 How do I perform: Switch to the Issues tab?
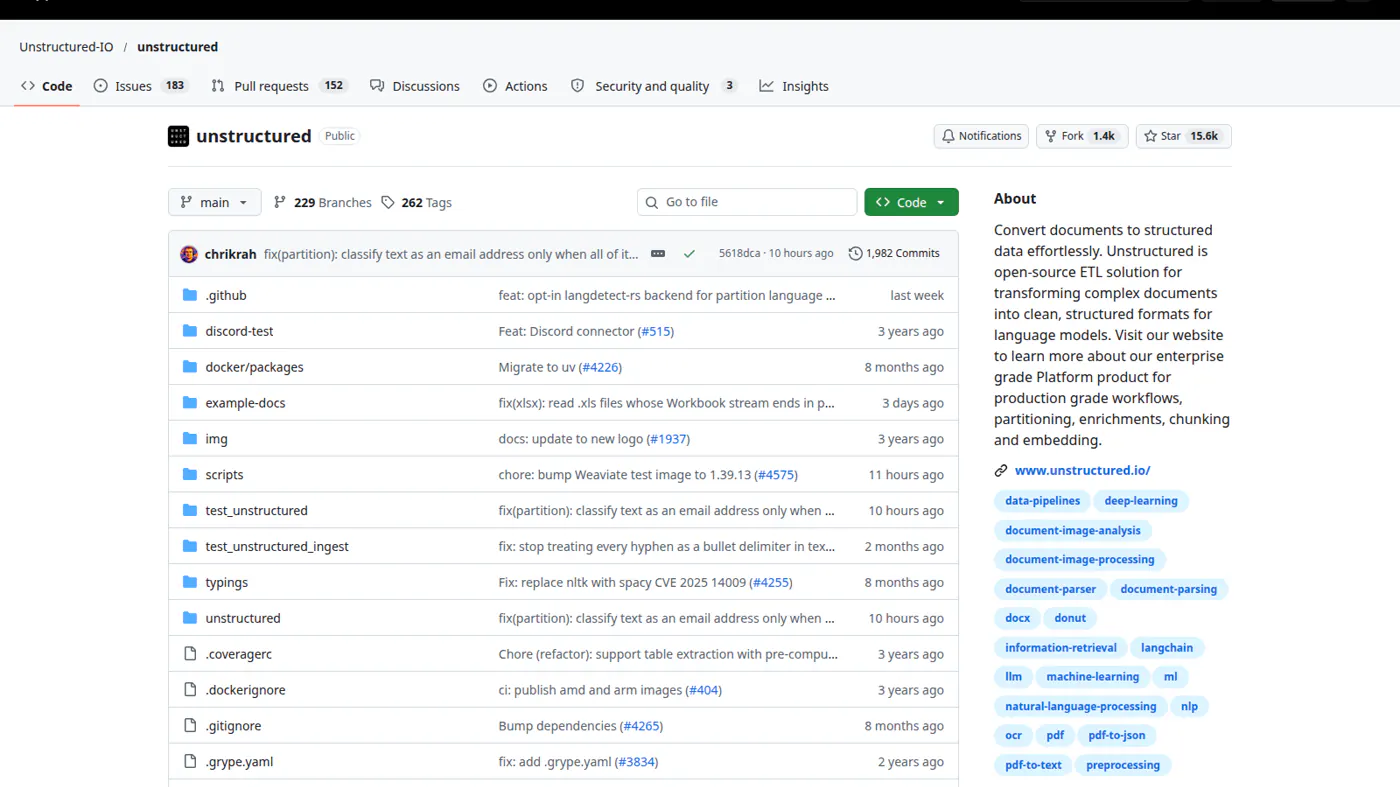click(141, 86)
